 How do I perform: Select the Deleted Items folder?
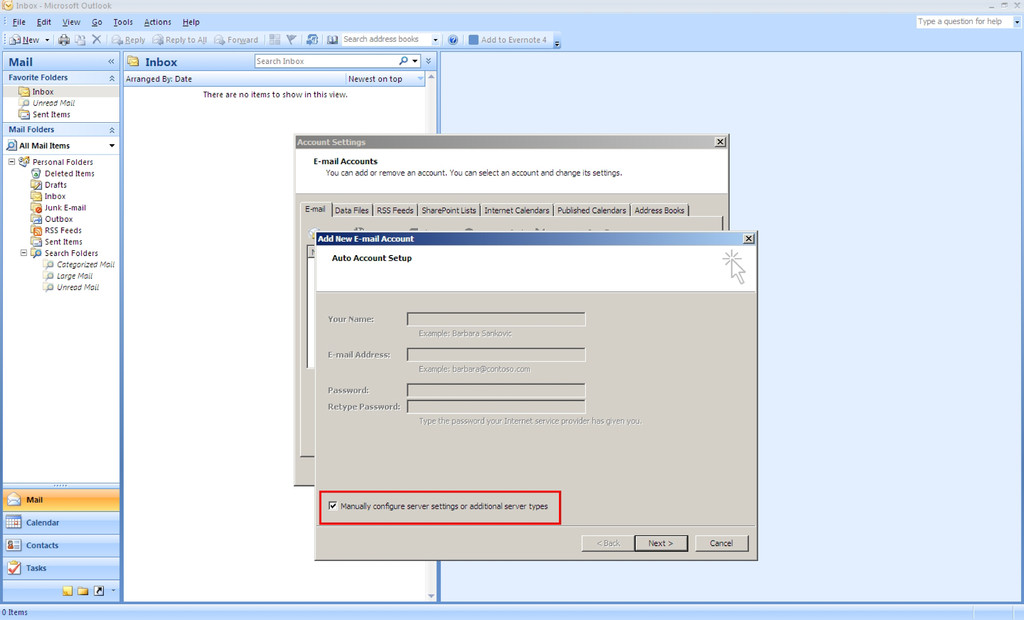click(69, 174)
